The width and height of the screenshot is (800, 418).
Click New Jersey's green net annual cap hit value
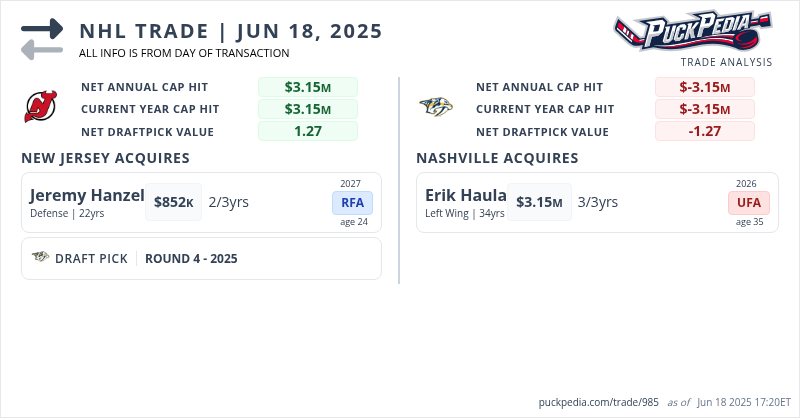[307, 87]
